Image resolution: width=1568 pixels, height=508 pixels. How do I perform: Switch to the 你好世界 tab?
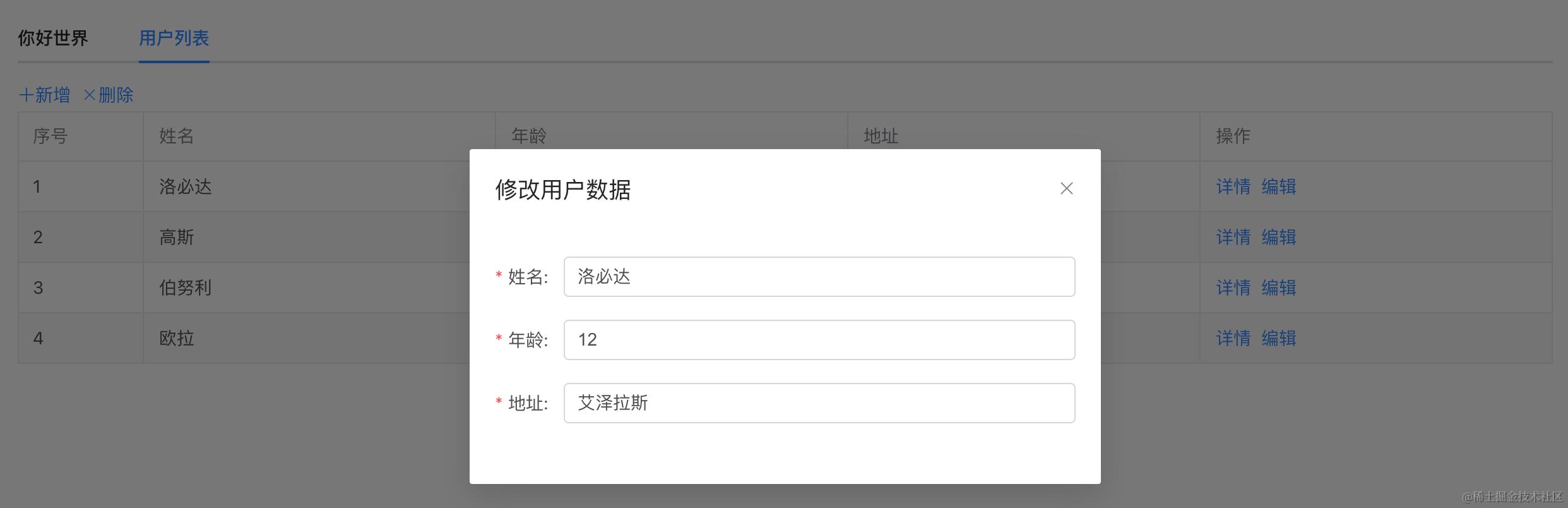click(53, 39)
